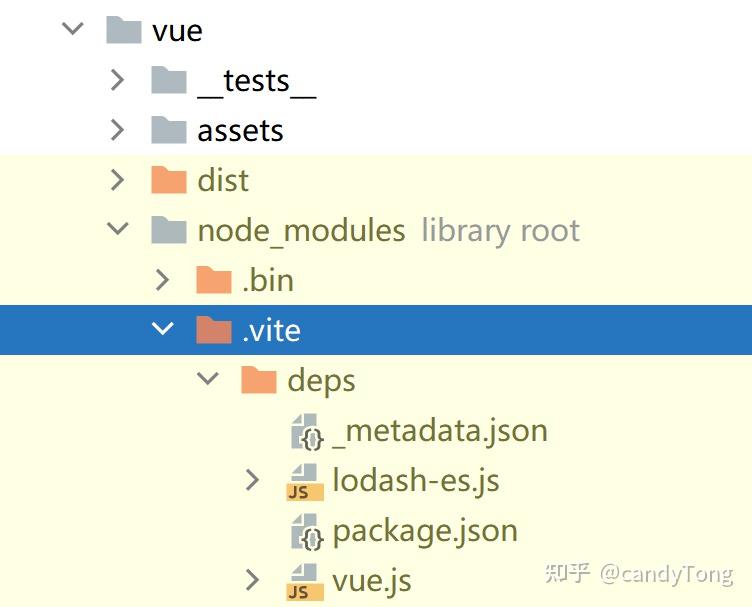Click the deps folder icon
Screen dimensions: 752x607
click(x=259, y=380)
